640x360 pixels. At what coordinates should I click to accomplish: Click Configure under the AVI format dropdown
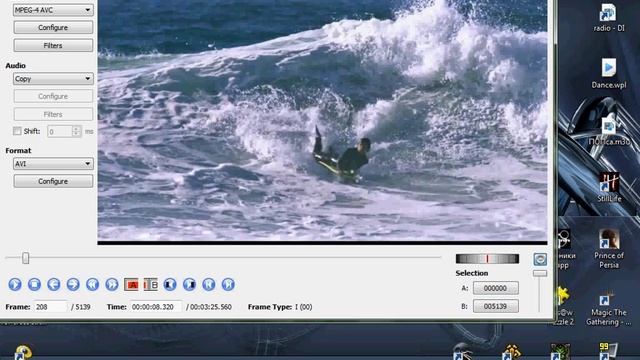coord(53,181)
